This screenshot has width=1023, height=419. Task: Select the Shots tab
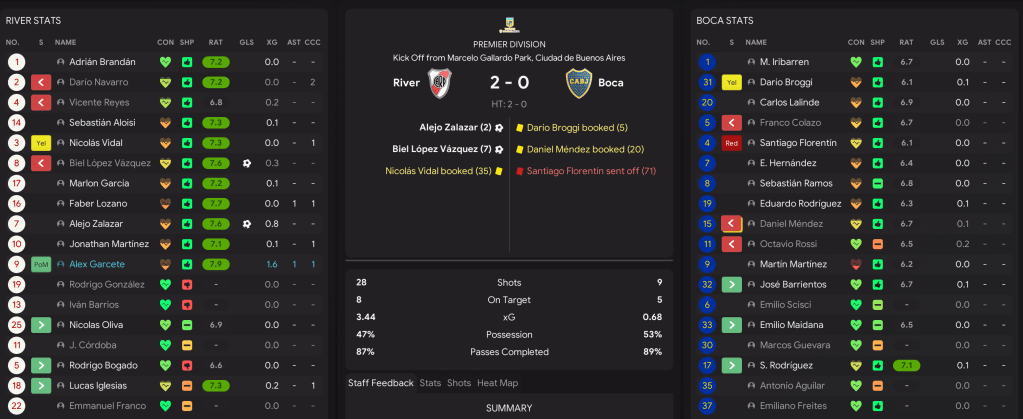[x=459, y=383]
